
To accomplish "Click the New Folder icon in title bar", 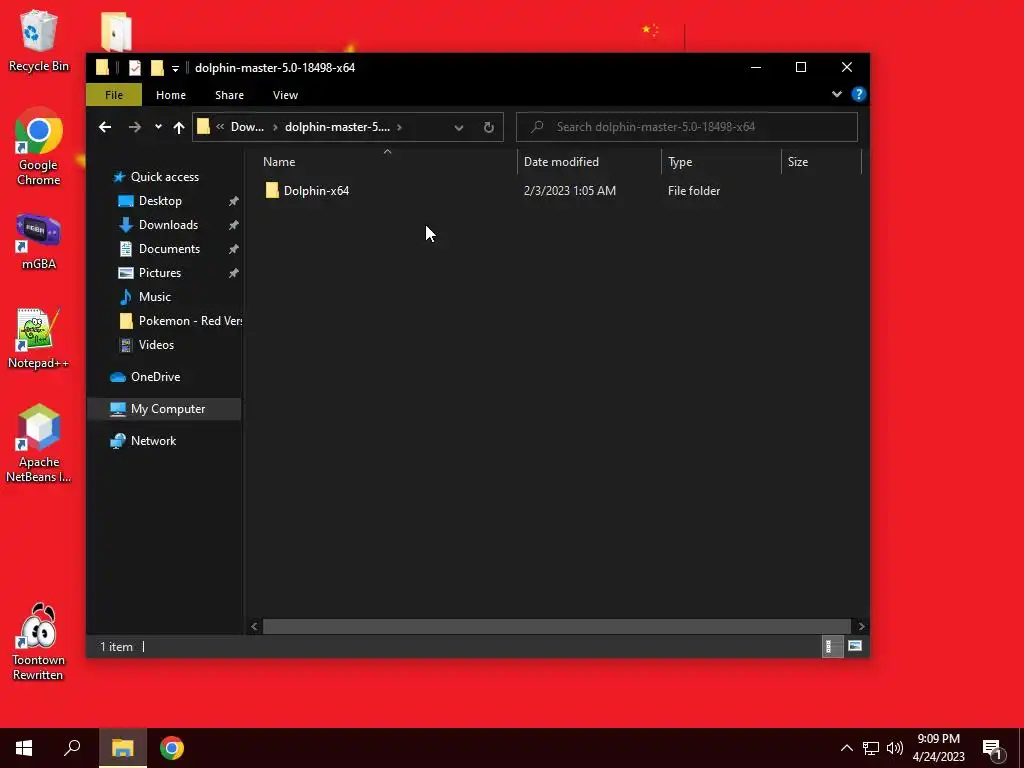I will point(157,67).
